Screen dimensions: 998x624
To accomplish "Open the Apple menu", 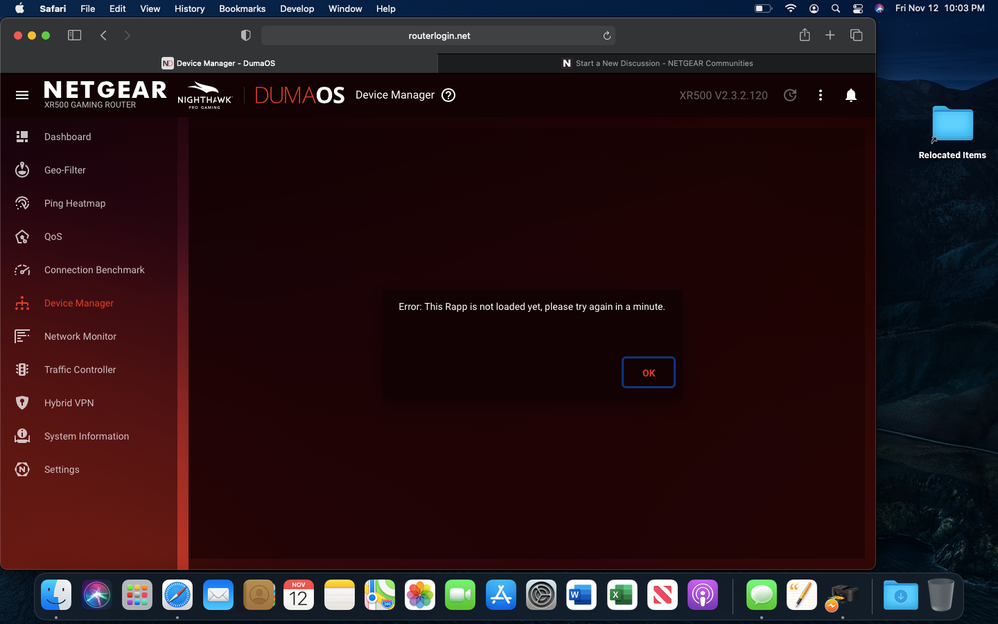I will (x=20, y=8).
